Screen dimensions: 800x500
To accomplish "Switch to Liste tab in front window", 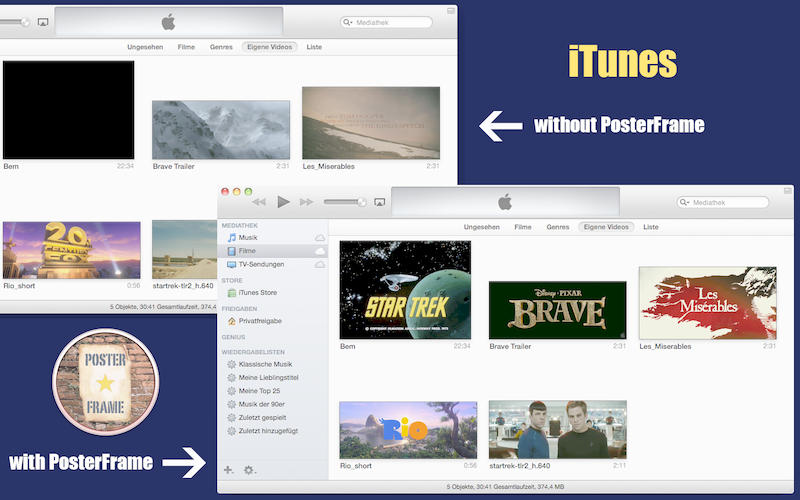I will [x=651, y=227].
